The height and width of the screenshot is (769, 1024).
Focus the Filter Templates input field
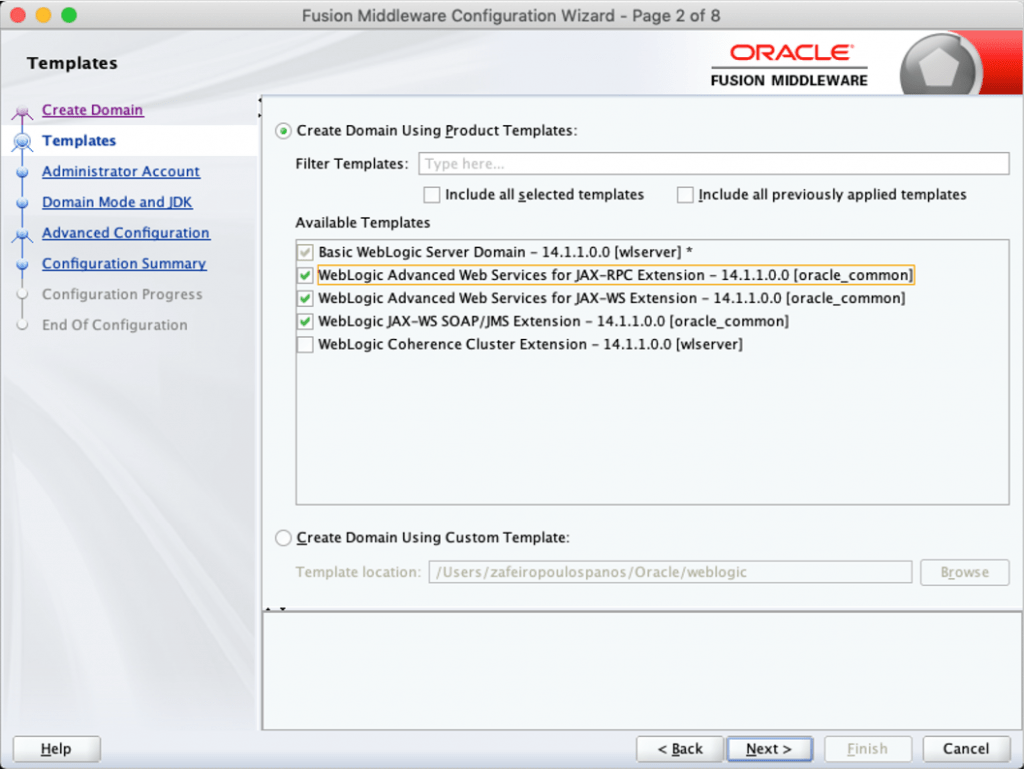tap(714, 163)
